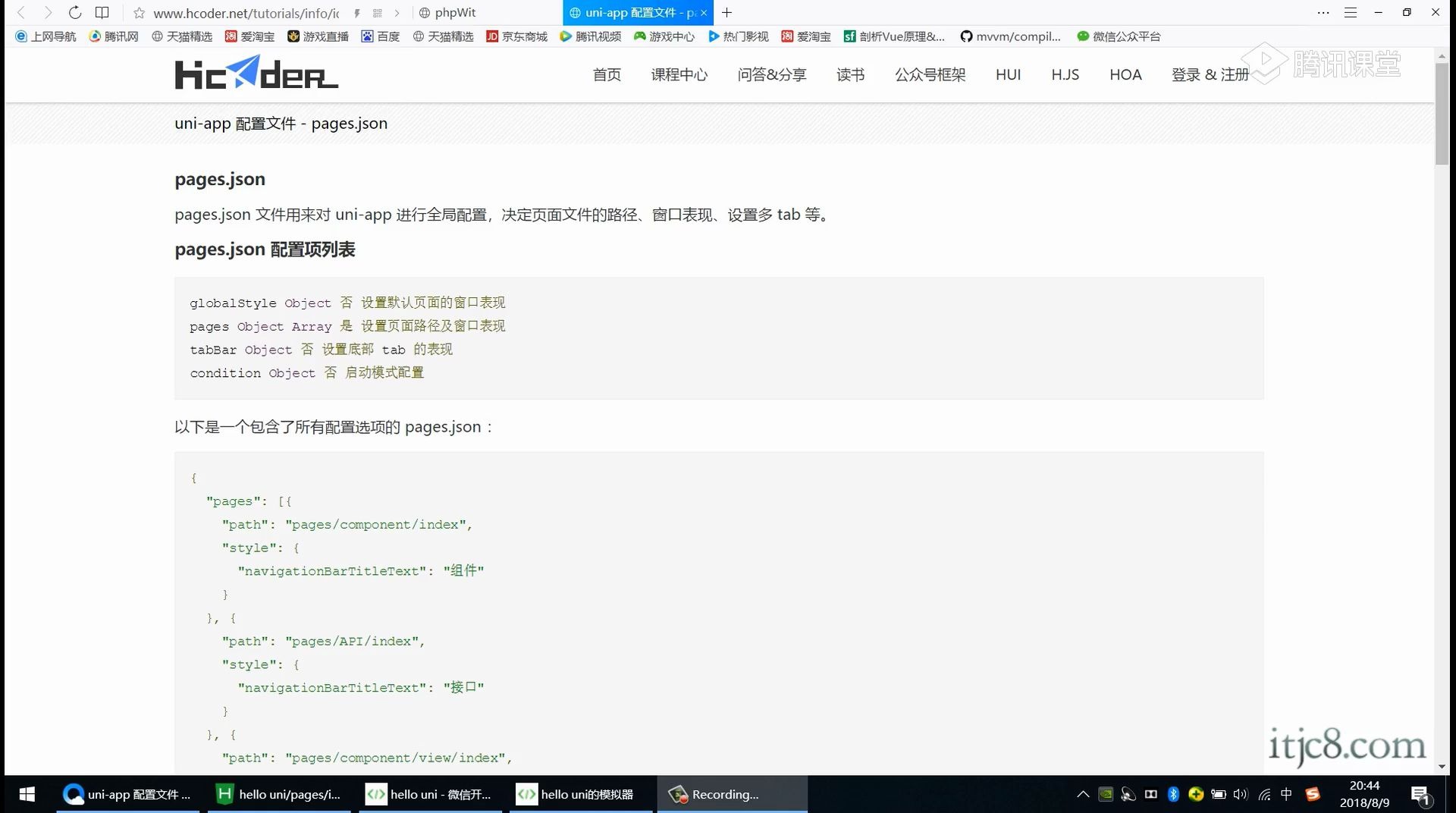This screenshot has width=1456, height=813.
Task: Open the reading view book icon
Action: [x=102, y=13]
